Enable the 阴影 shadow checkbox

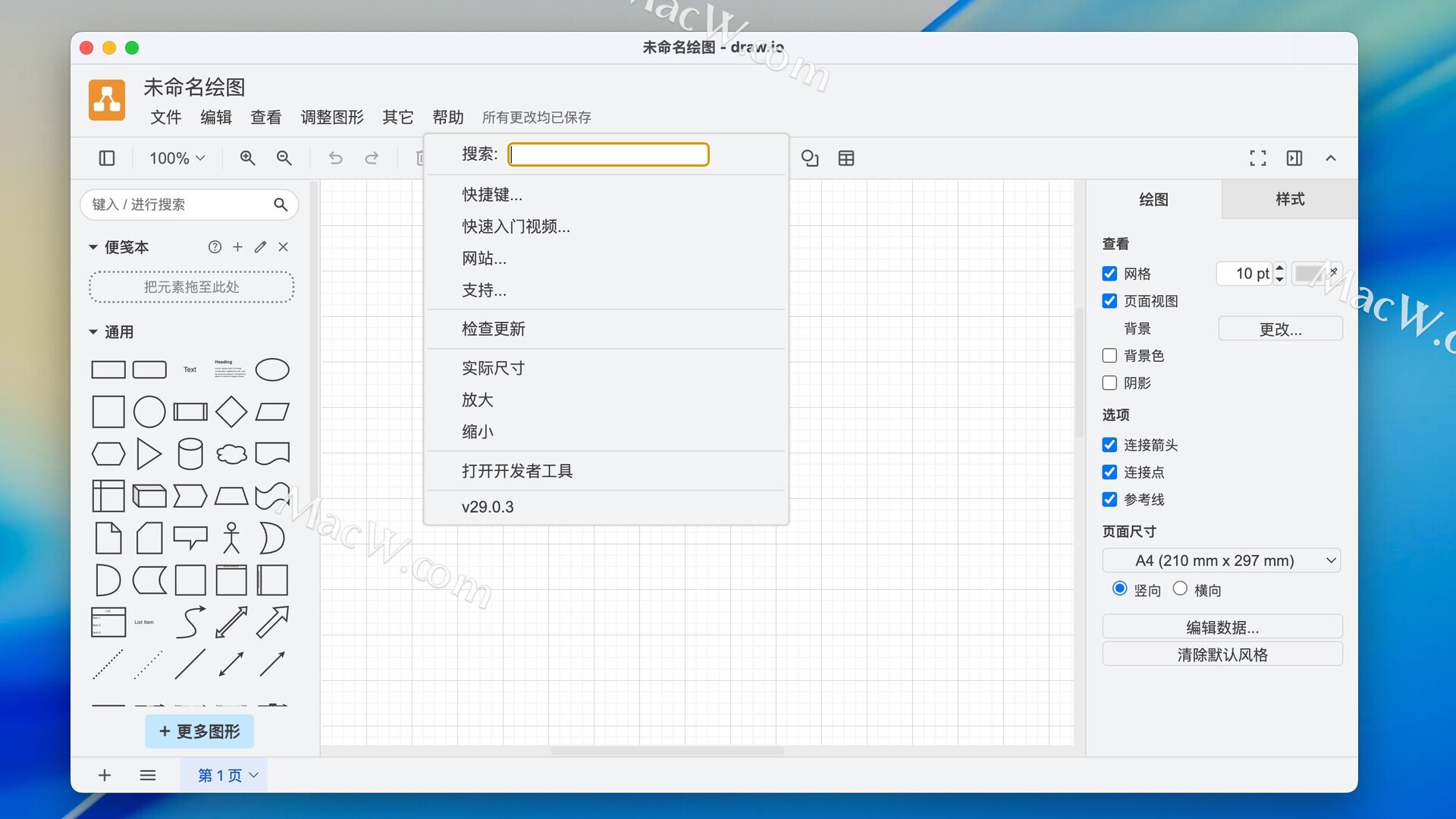[1109, 383]
